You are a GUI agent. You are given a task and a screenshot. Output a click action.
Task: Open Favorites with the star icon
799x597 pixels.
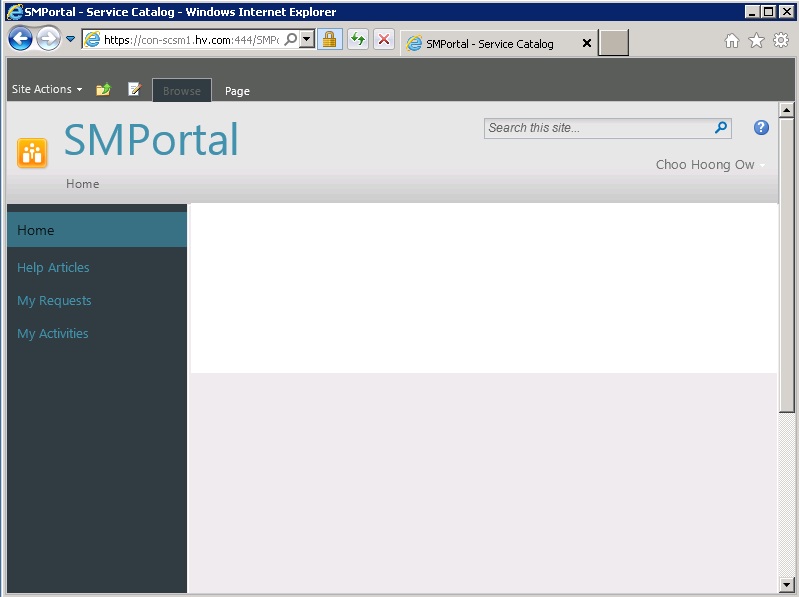[756, 40]
